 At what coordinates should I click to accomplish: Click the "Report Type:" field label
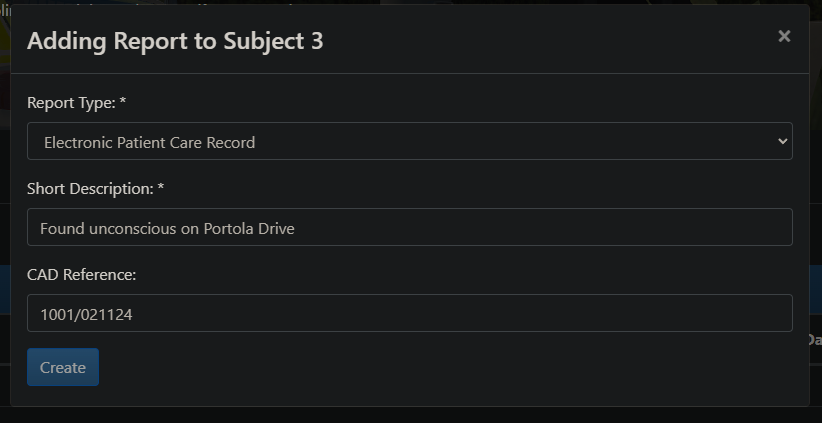(x=71, y=103)
